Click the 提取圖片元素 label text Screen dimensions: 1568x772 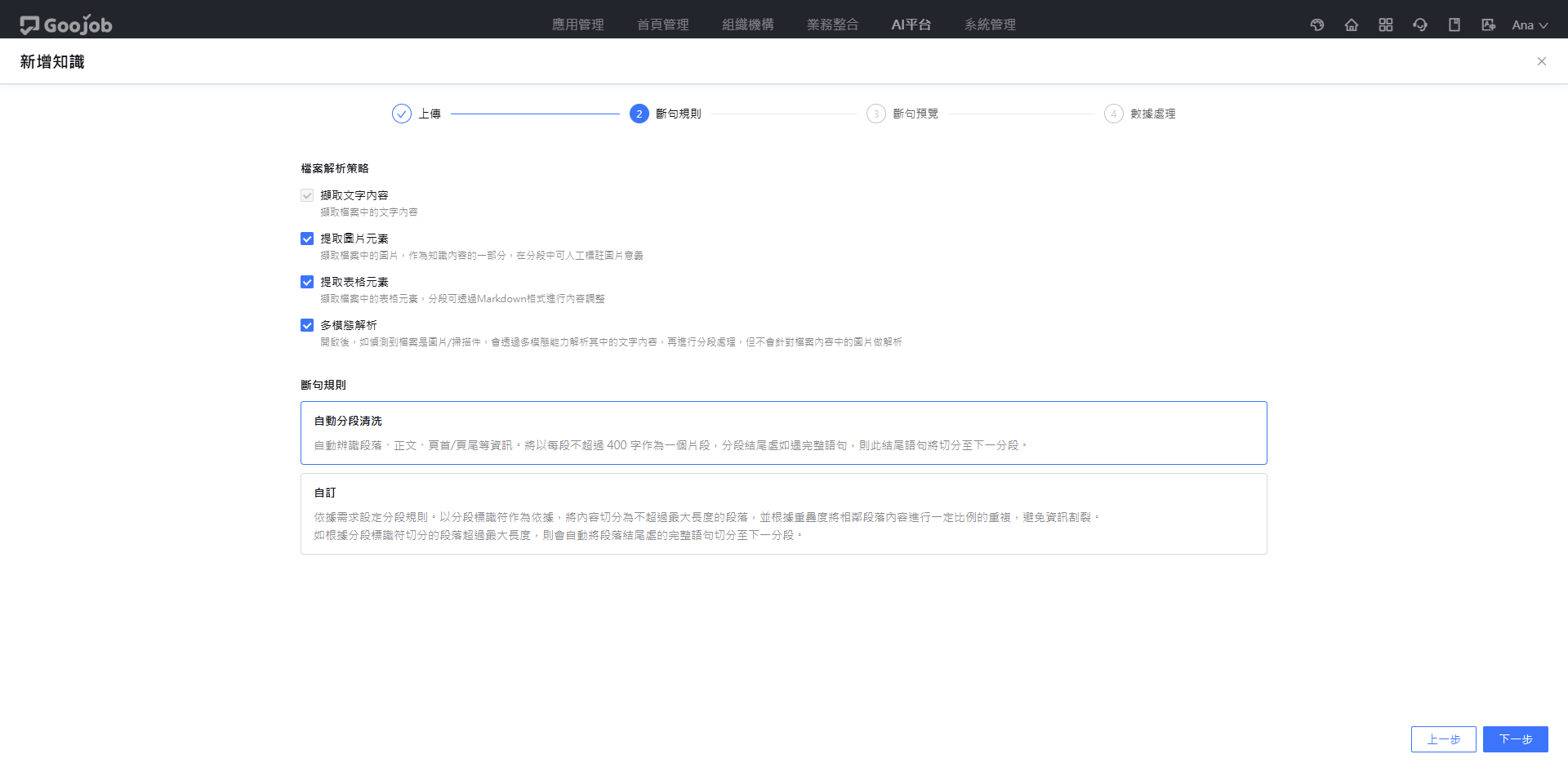tap(354, 239)
